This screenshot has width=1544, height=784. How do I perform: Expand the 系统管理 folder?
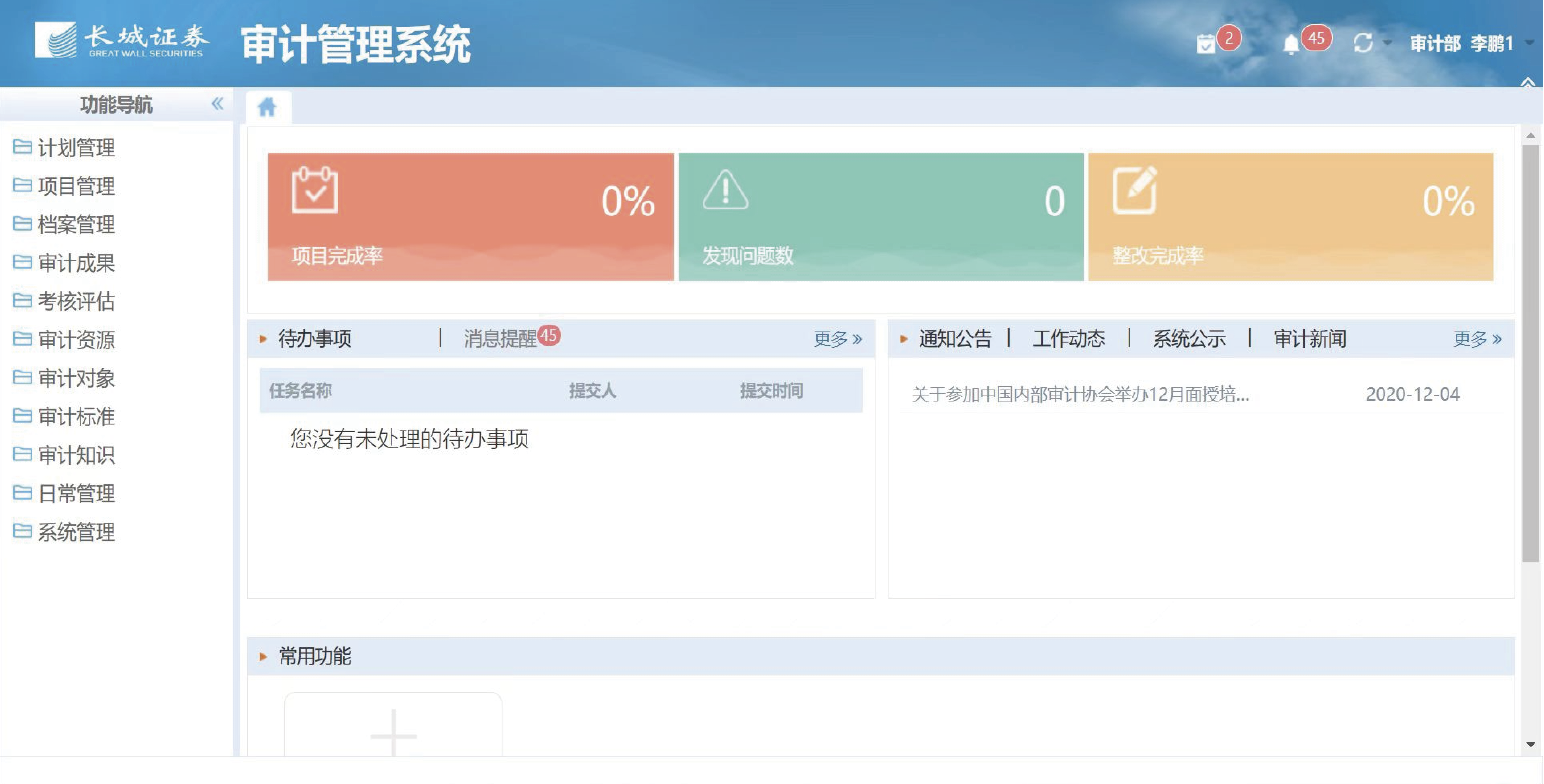tap(76, 532)
